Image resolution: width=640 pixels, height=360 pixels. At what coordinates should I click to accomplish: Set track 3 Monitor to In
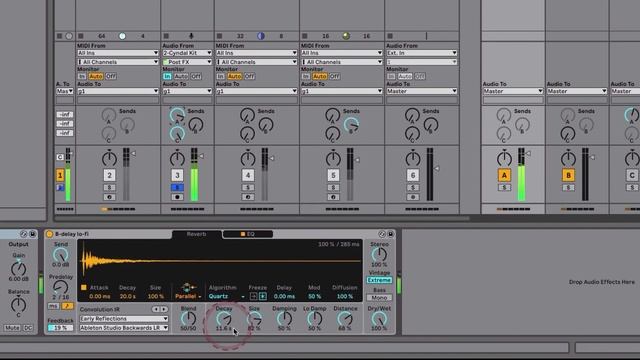point(167,76)
